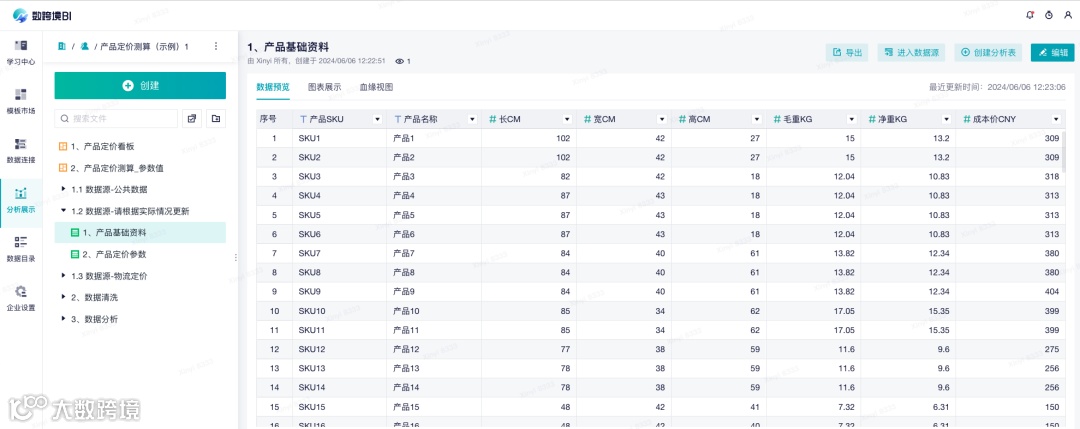The width and height of the screenshot is (1080, 429).
Task: Click the 产品定价测算（示例）1 breadcrumb
Action: pyautogui.click(x=145, y=46)
